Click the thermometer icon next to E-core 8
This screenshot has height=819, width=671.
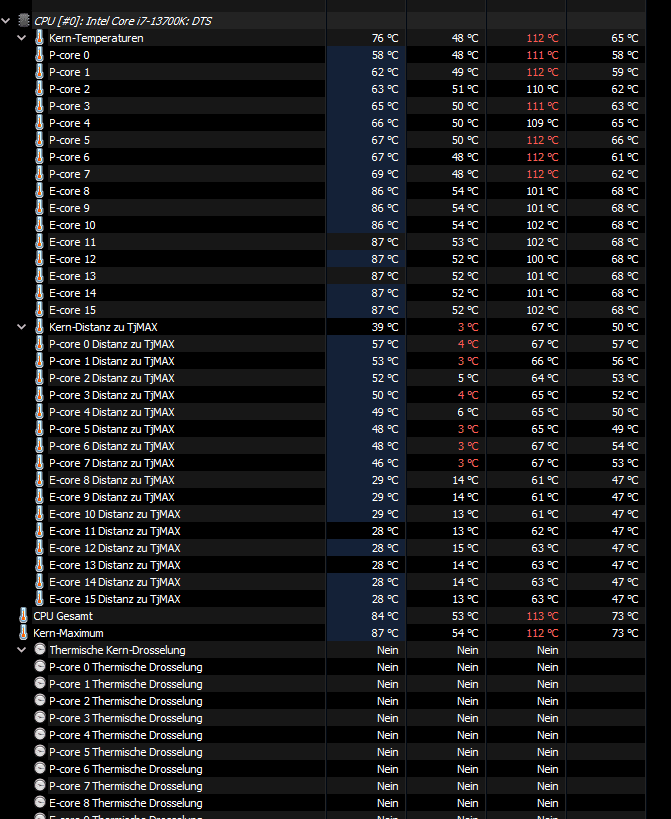(x=40, y=190)
